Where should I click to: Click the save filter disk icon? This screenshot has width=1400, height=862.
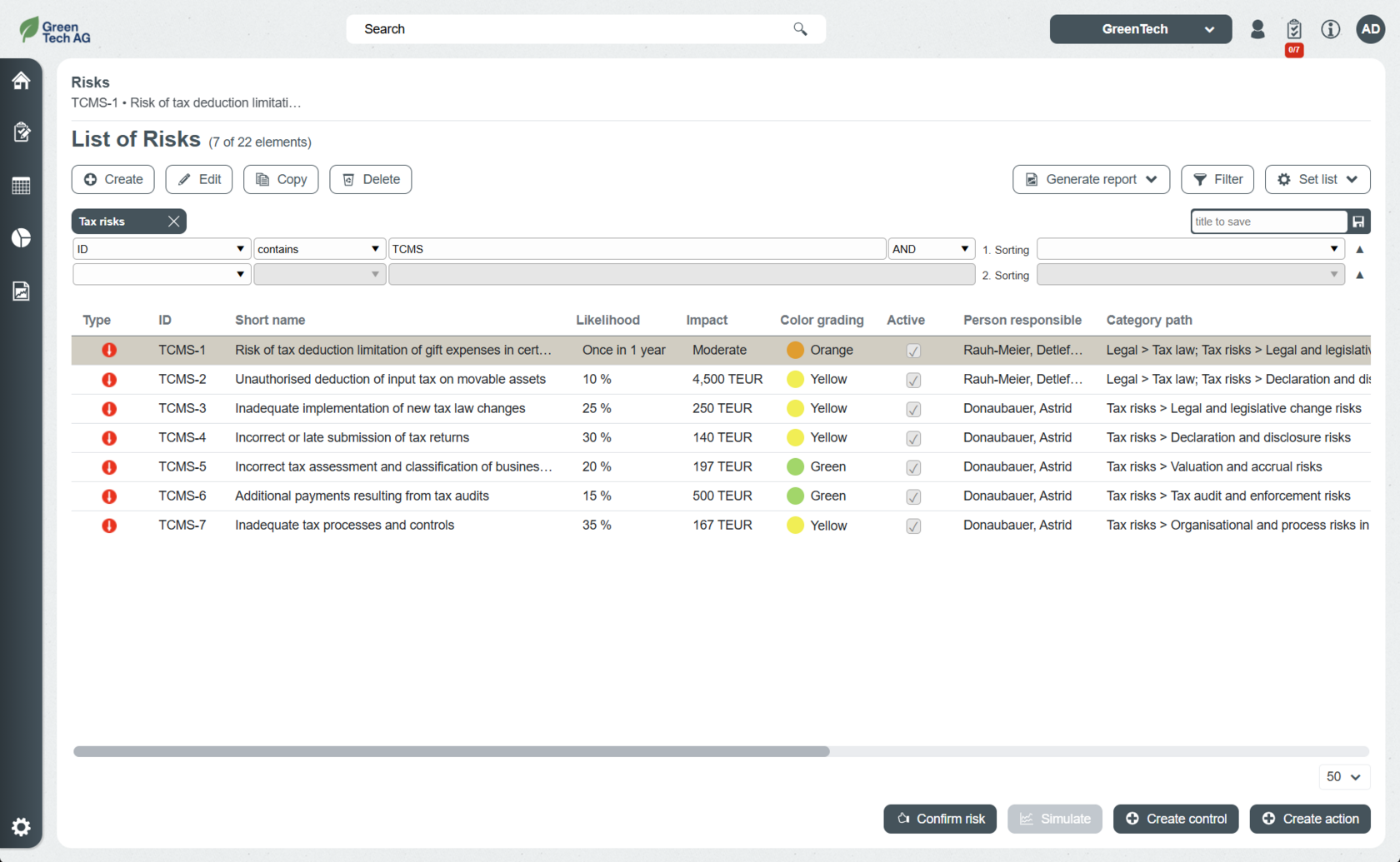pyautogui.click(x=1358, y=222)
